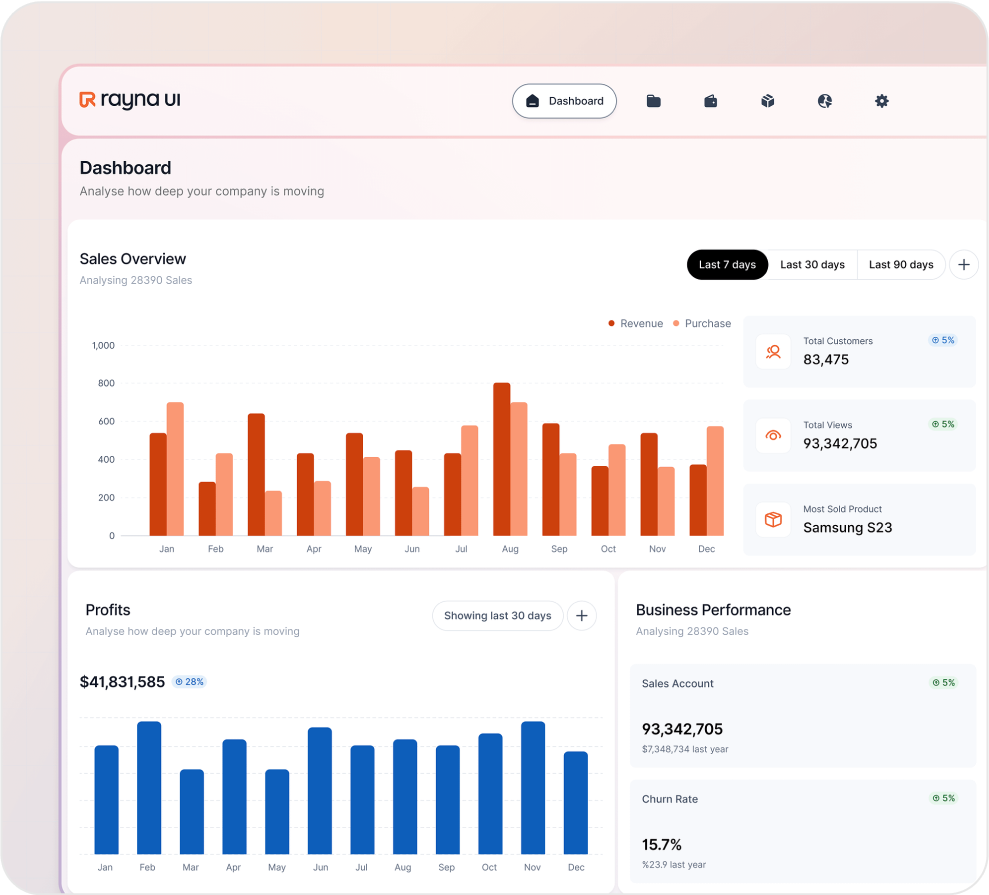Select the package box navigation icon
Screen dimensions: 989x895
pyautogui.click(x=768, y=101)
